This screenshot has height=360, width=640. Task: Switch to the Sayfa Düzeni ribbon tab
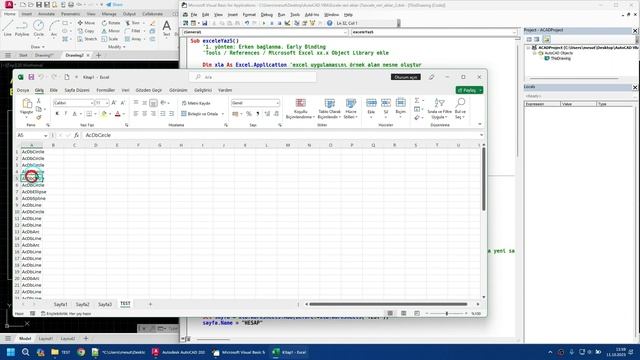click(77, 90)
